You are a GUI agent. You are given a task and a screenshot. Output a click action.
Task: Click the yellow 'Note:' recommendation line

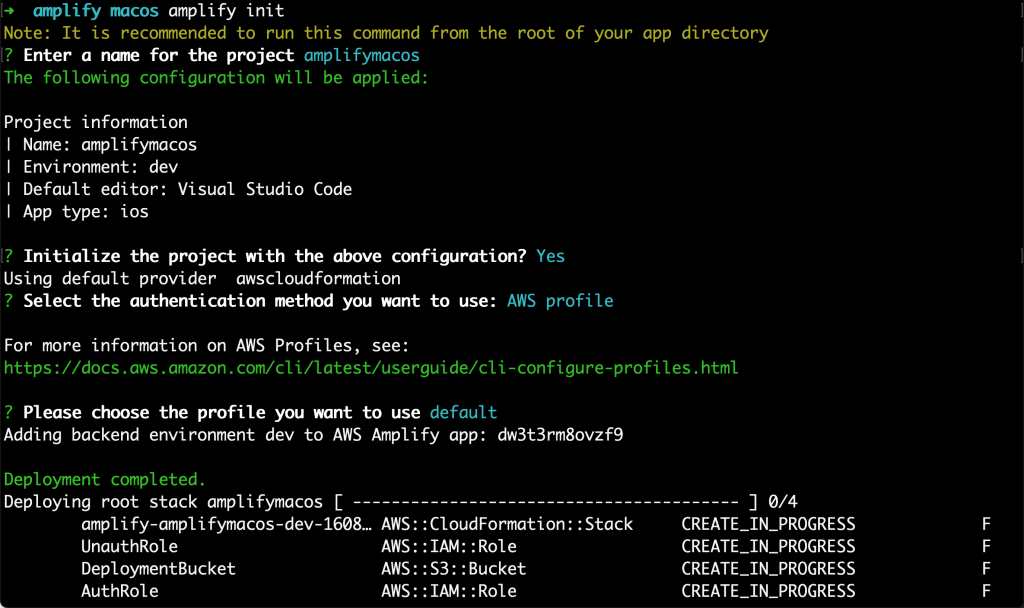click(386, 33)
